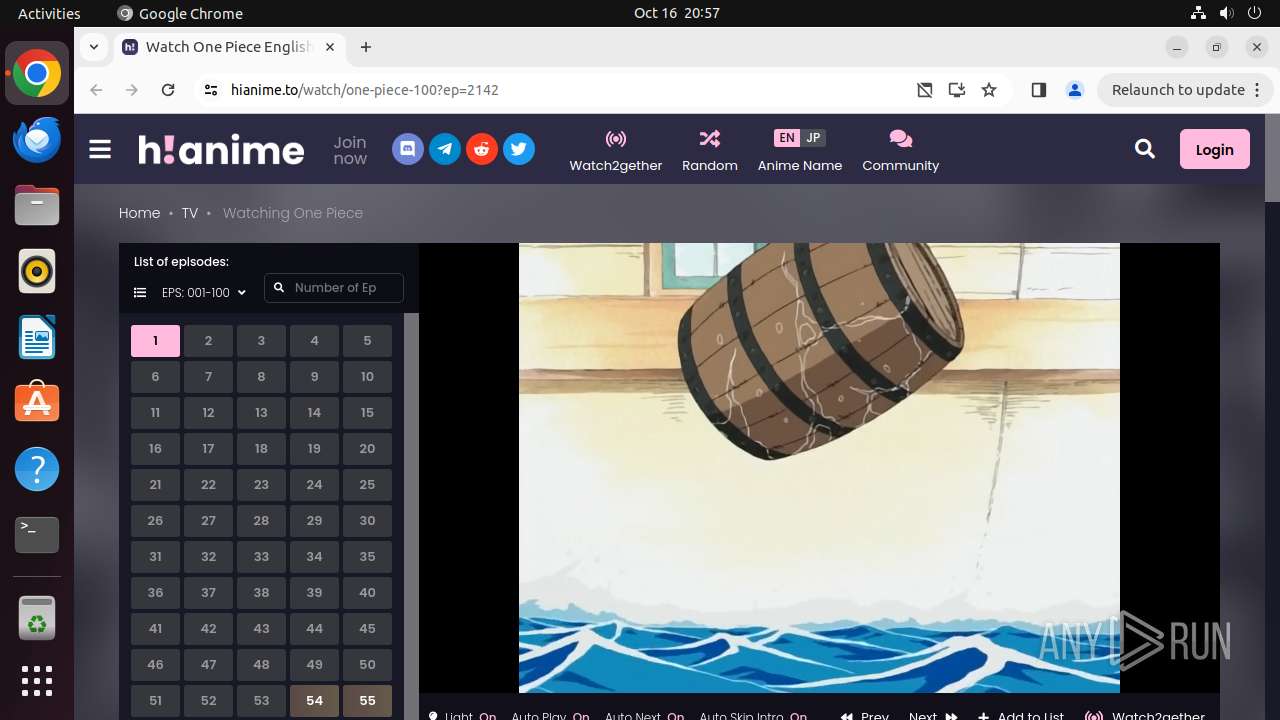Screen dimensions: 1280x720
Task: Select episode 55
Action: pyautogui.click(x=367, y=701)
